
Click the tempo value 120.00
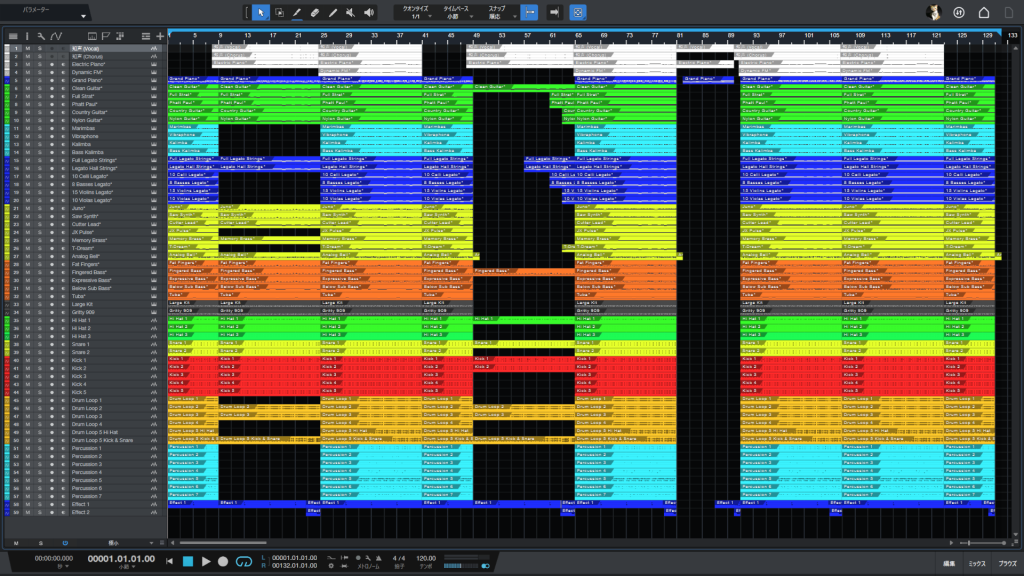click(427, 558)
